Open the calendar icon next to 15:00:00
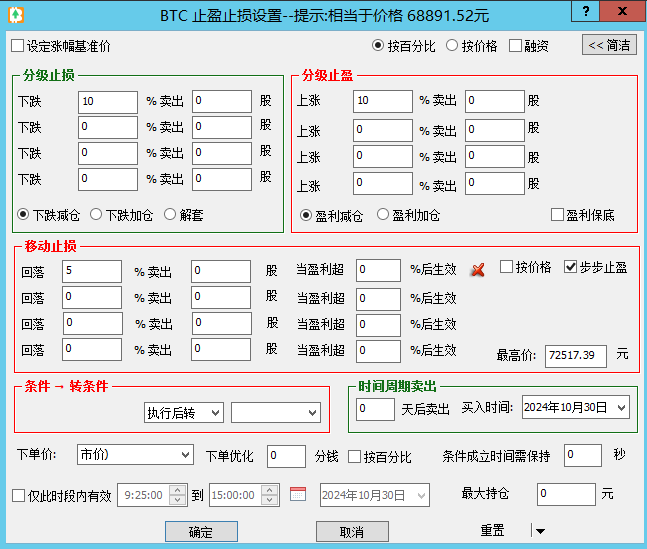This screenshot has width=647, height=549. (298, 494)
